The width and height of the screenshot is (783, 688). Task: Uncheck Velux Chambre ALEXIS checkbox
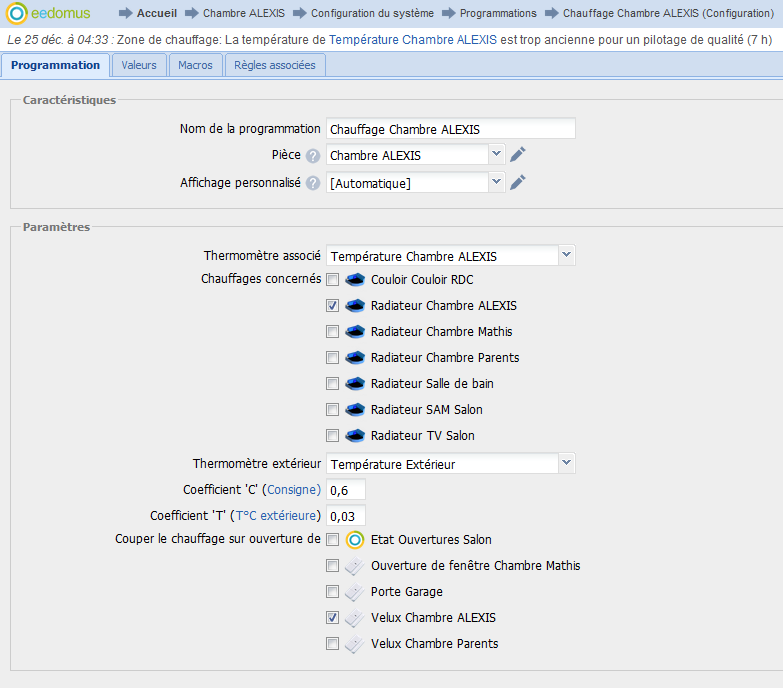pos(332,618)
